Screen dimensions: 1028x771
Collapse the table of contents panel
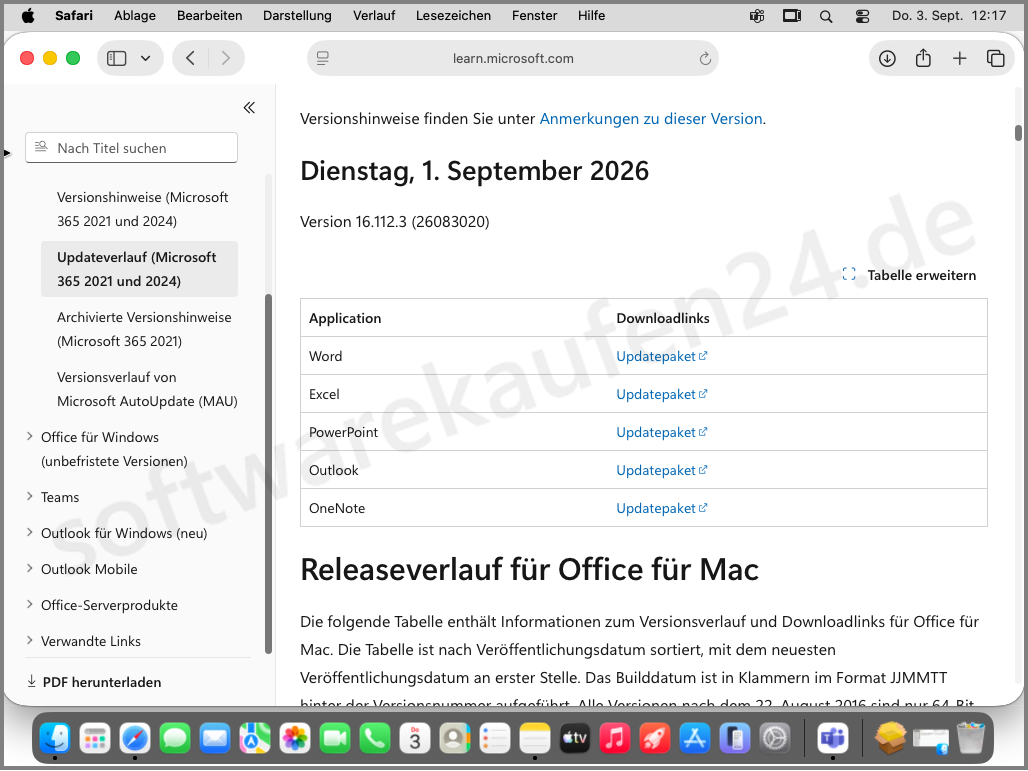pos(249,108)
